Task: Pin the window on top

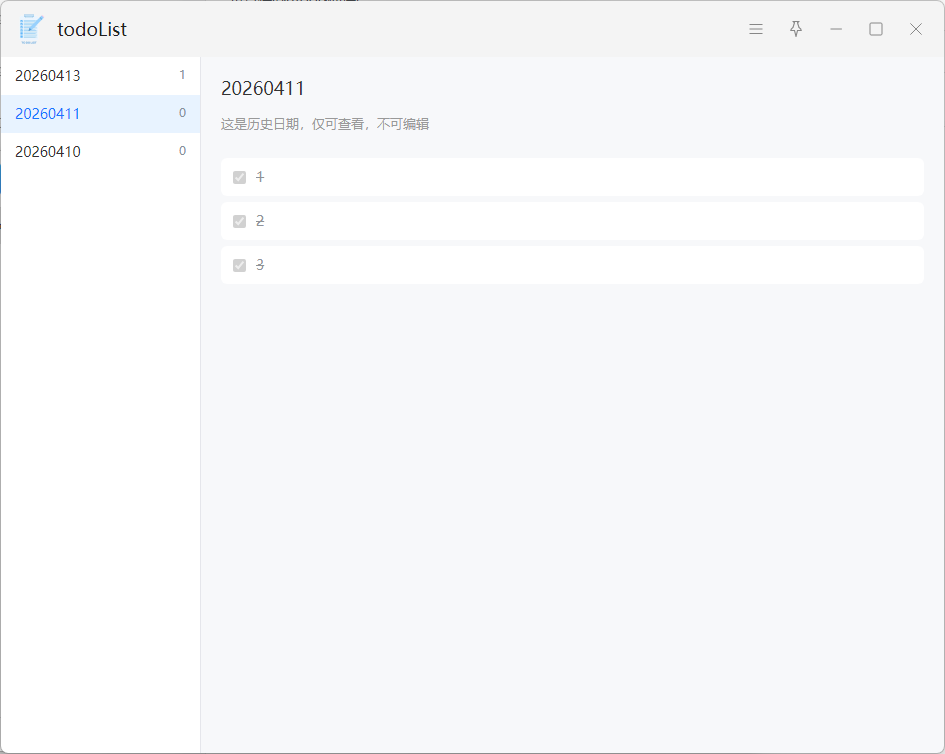Action: coord(796,29)
